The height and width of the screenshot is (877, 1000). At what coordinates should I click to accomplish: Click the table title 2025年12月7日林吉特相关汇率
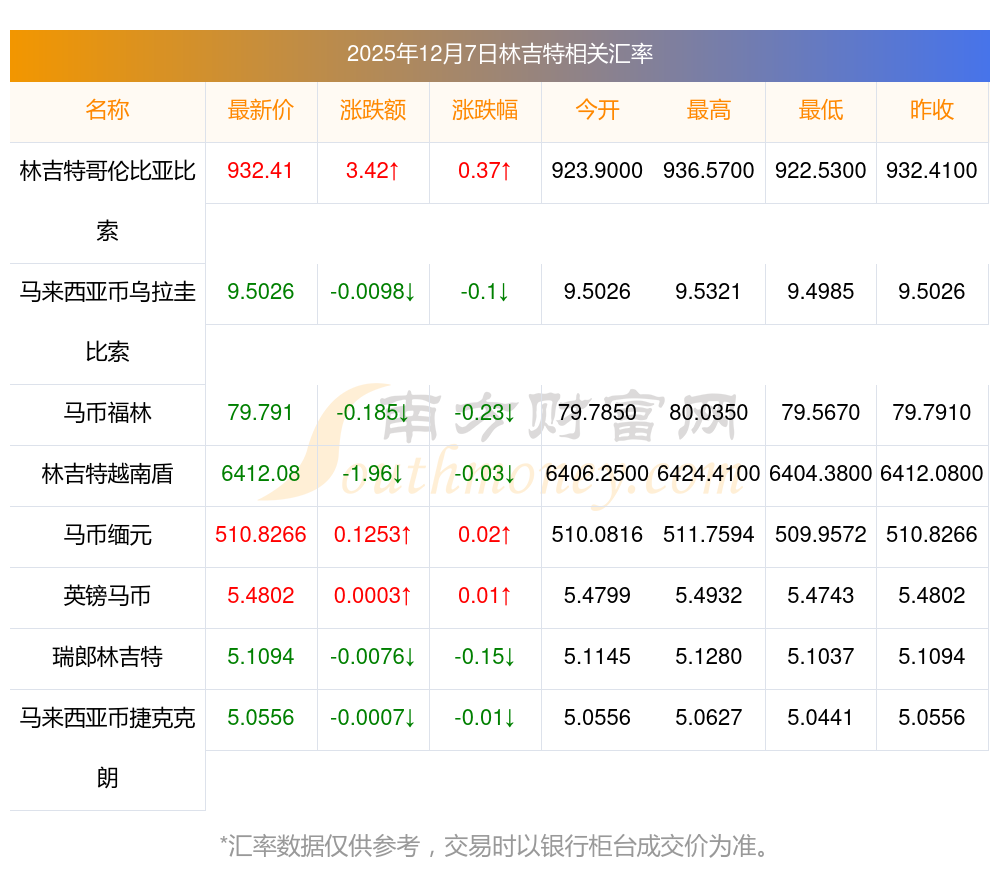[x=499, y=54]
